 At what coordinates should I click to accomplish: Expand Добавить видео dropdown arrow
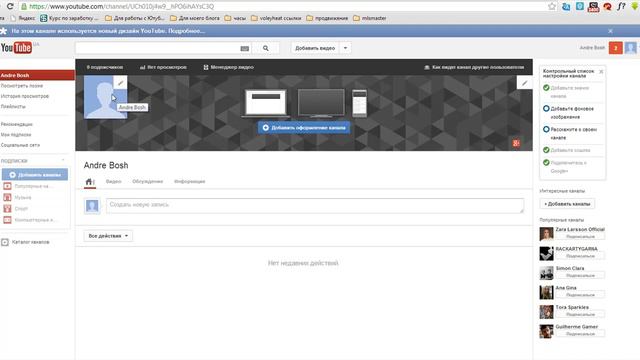(x=345, y=48)
